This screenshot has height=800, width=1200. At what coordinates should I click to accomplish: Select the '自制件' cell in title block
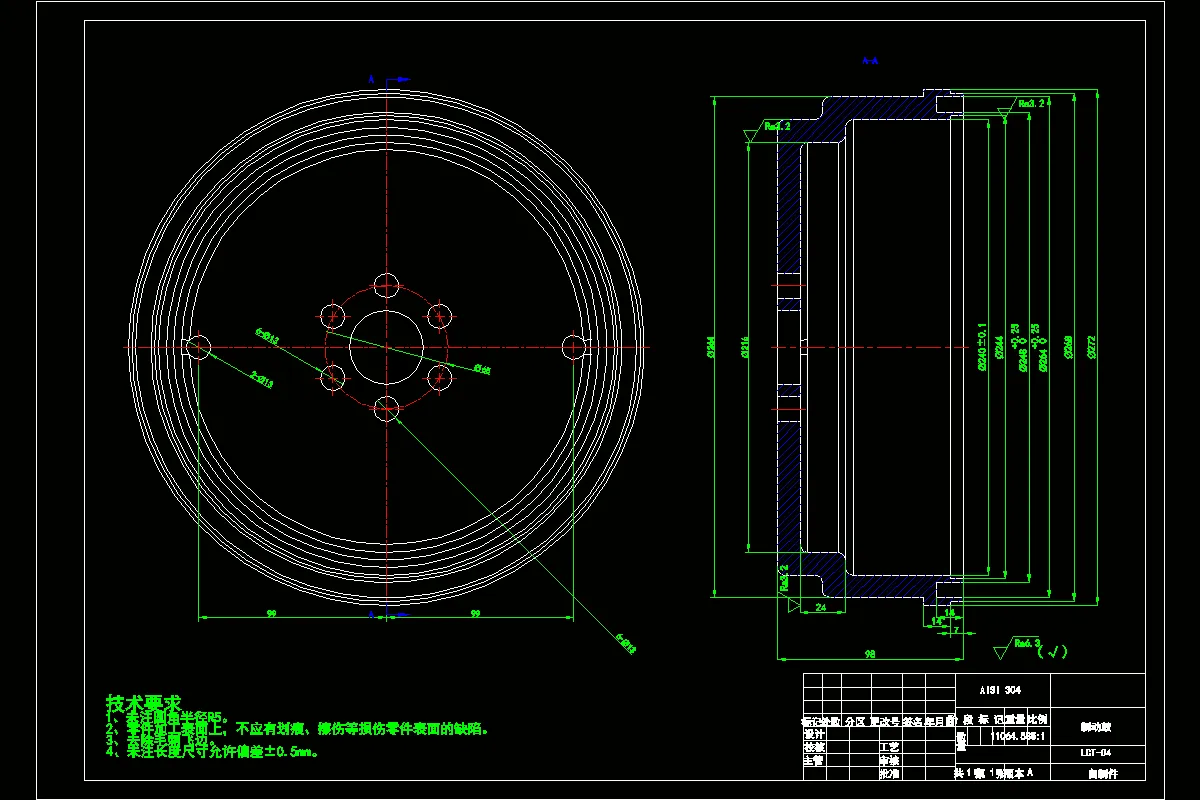coord(1098,773)
